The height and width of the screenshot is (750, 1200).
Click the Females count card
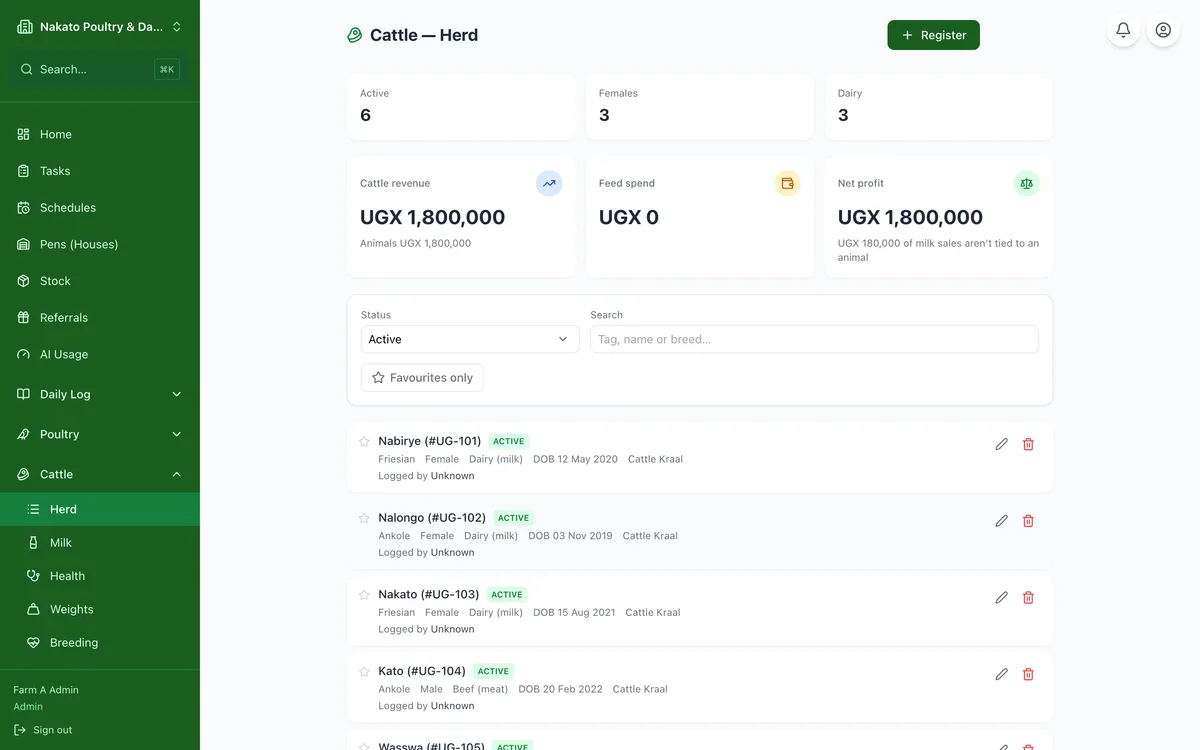[700, 106]
